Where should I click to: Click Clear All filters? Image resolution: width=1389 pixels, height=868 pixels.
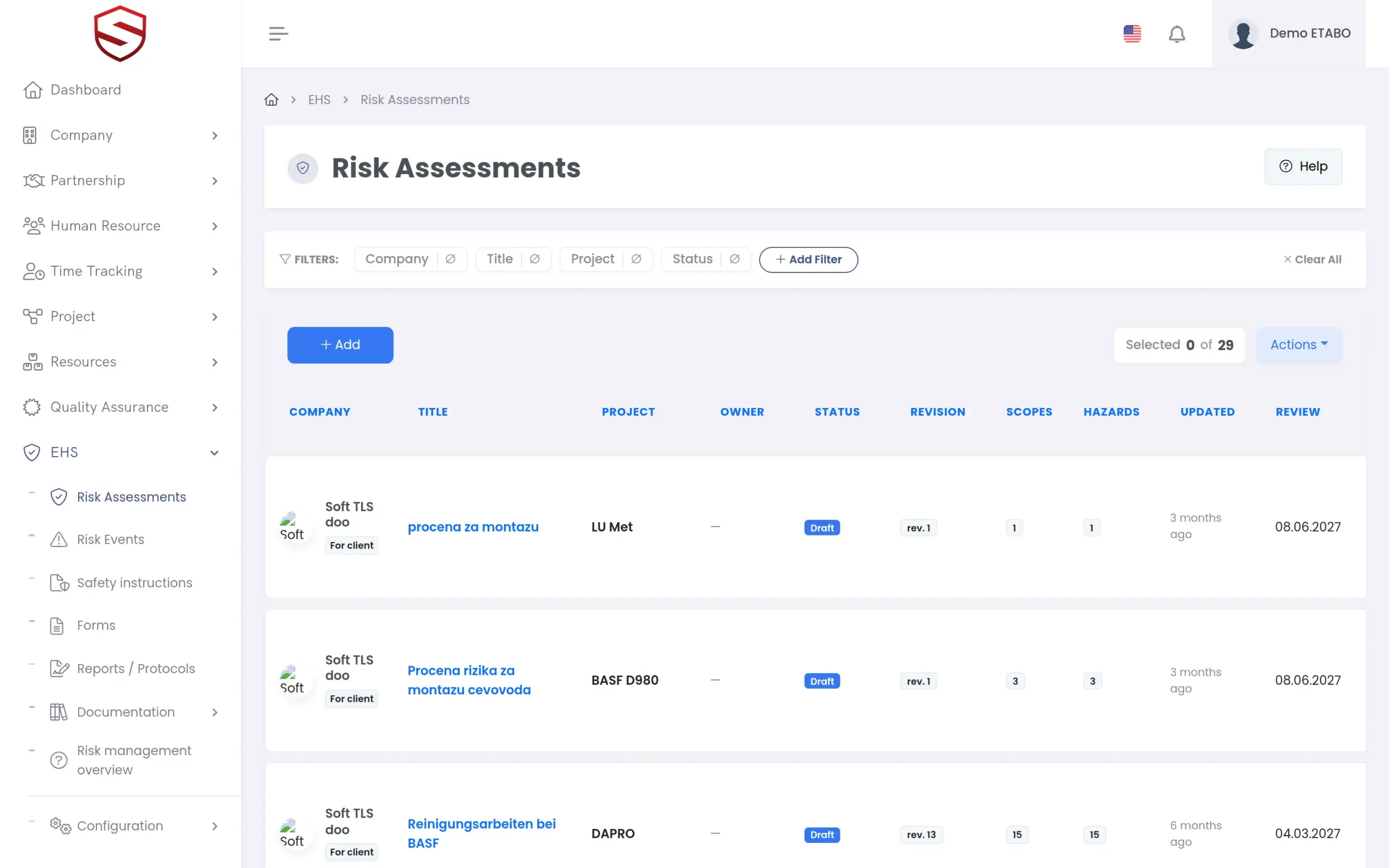pyautogui.click(x=1312, y=259)
